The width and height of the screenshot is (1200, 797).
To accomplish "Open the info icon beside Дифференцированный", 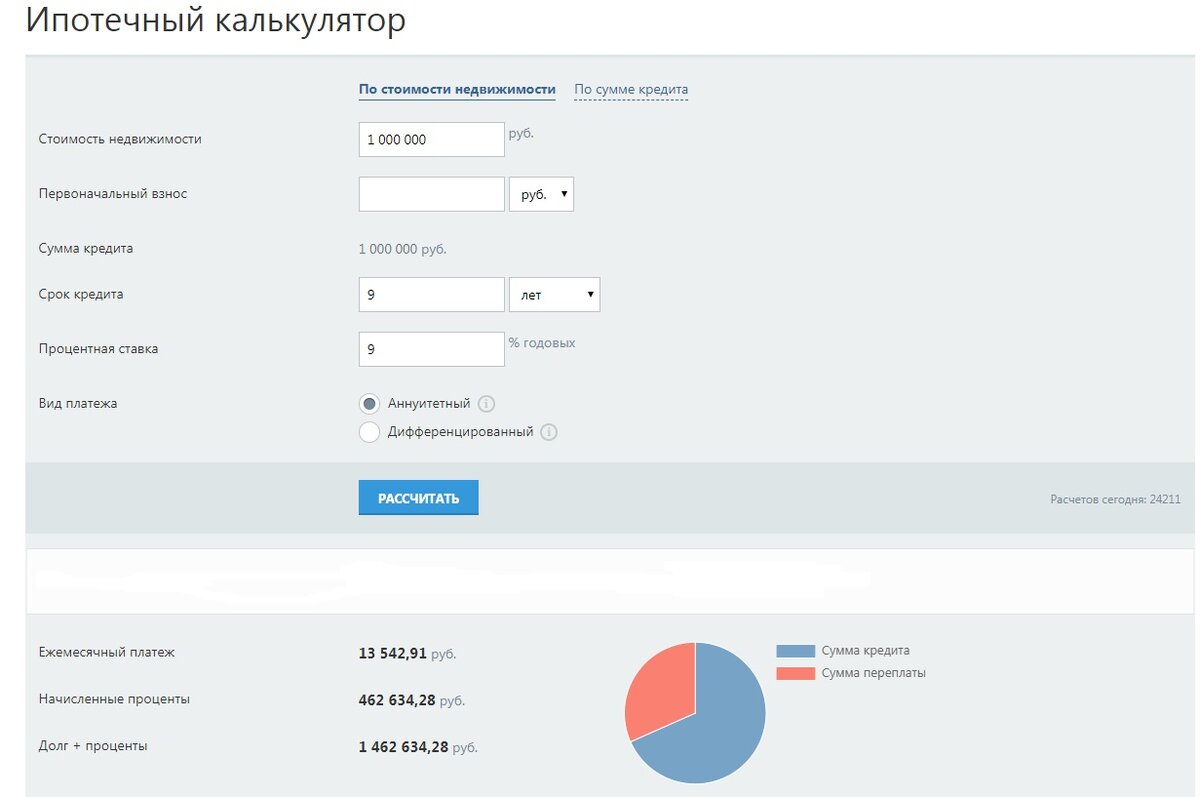I will [549, 432].
